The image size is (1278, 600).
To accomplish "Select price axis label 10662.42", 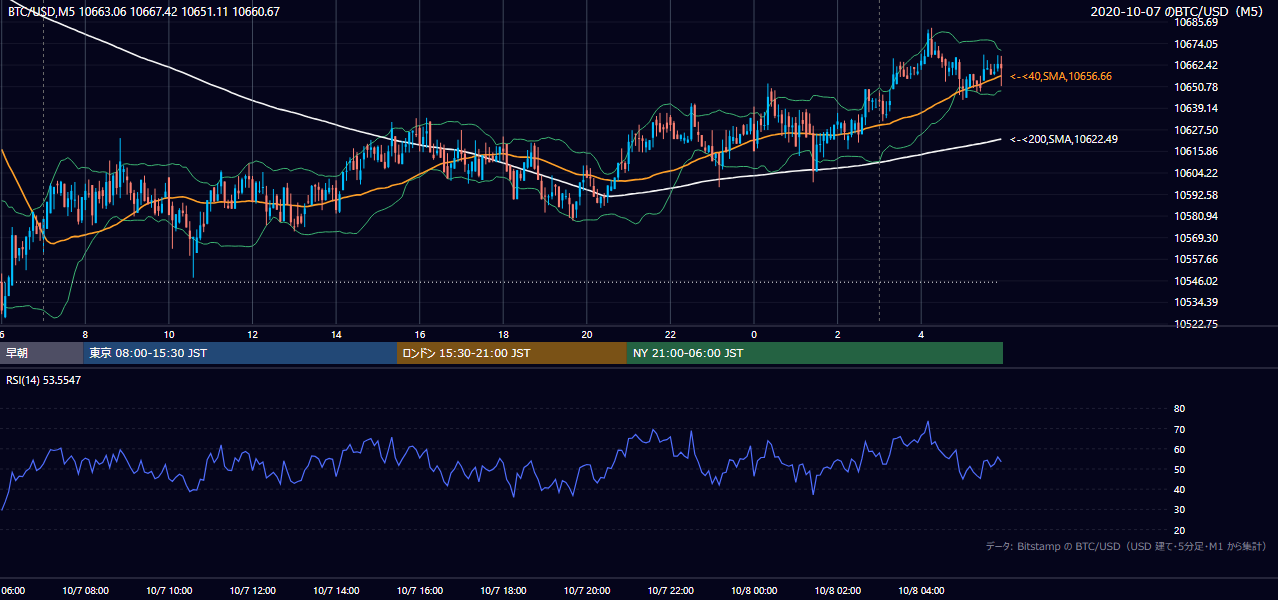I will pyautogui.click(x=1196, y=65).
